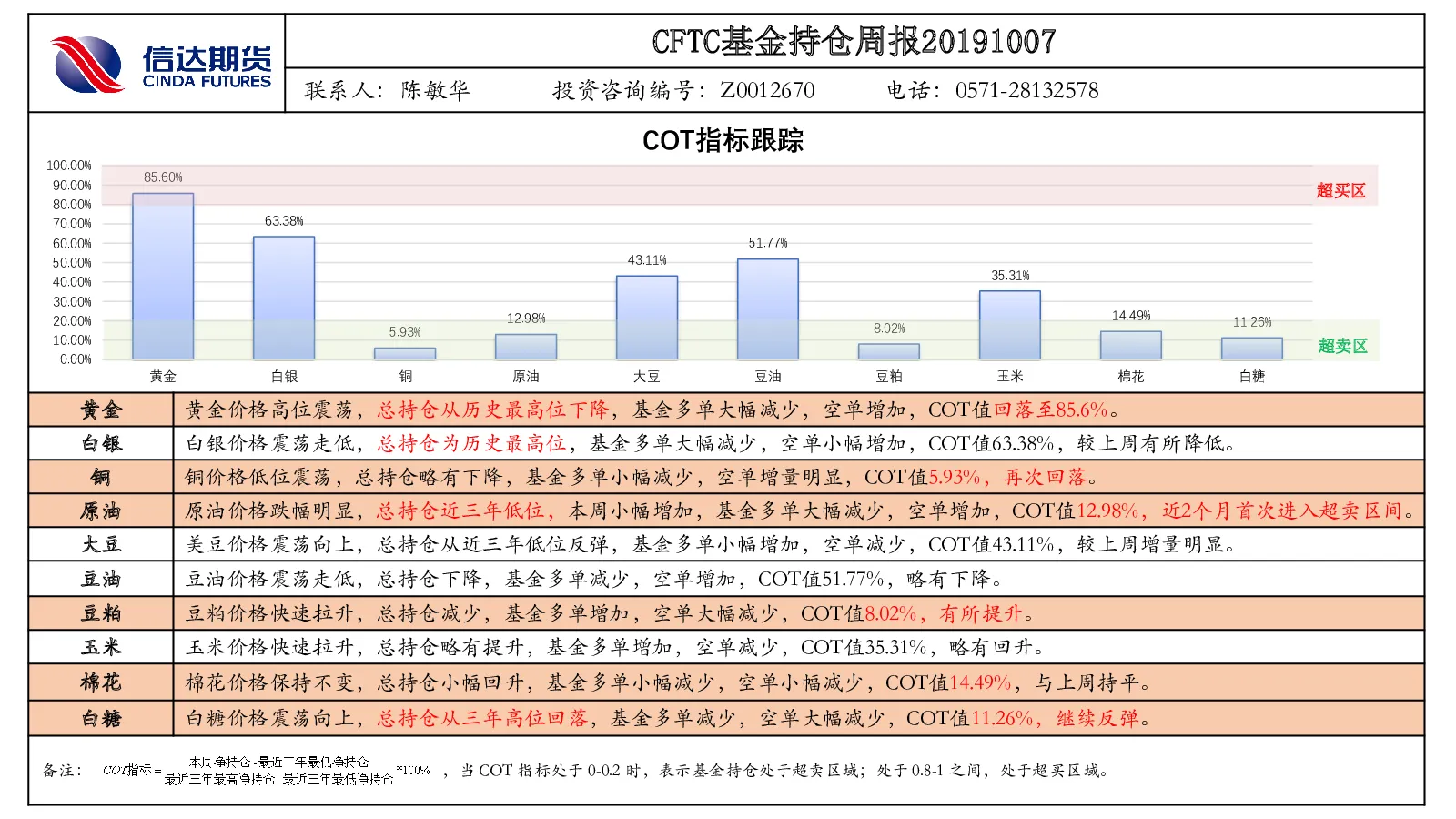Select the 玉米 table row header
This screenshot has width=1456, height=819.
point(101,647)
